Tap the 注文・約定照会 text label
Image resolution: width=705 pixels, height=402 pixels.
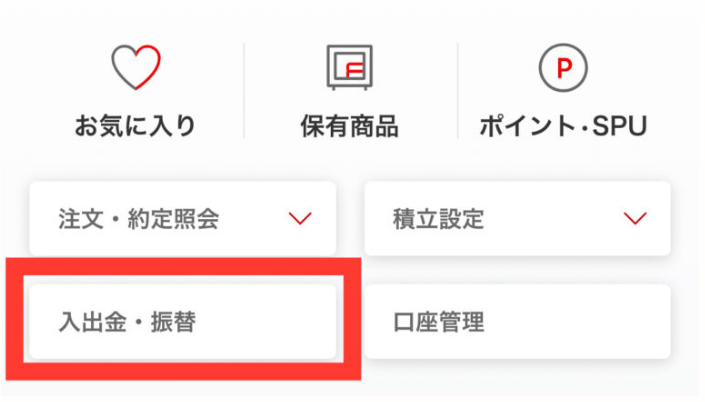point(139,219)
